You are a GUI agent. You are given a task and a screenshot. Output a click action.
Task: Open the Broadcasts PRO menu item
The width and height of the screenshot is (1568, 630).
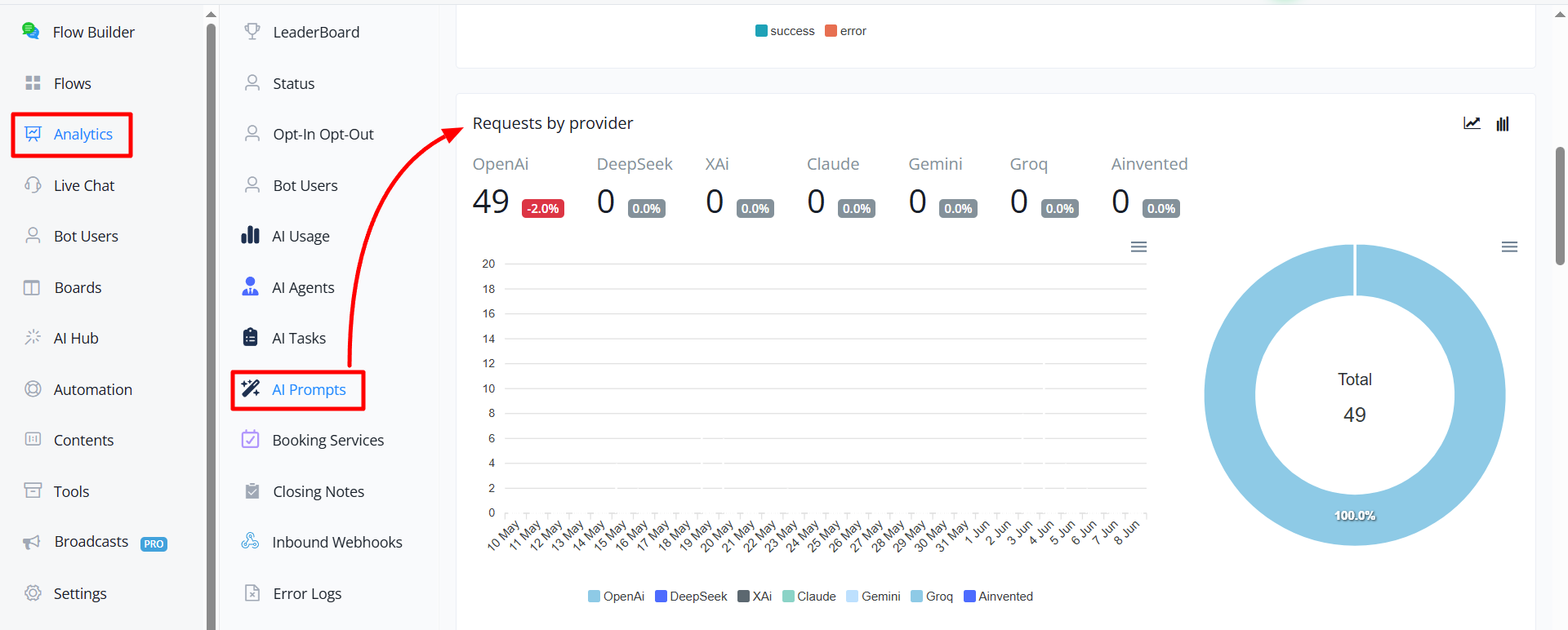(95, 542)
